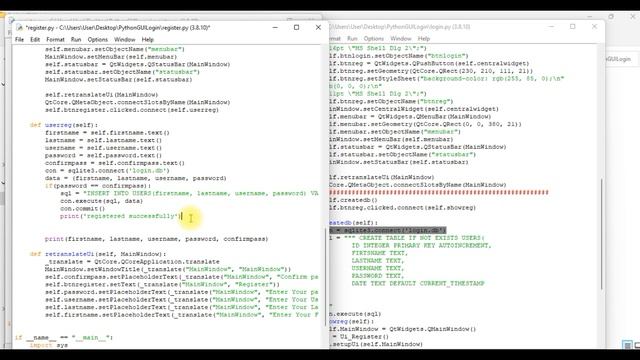Close the login.py IDLE window
The width and height of the screenshot is (640, 360).
[x=594, y=27]
